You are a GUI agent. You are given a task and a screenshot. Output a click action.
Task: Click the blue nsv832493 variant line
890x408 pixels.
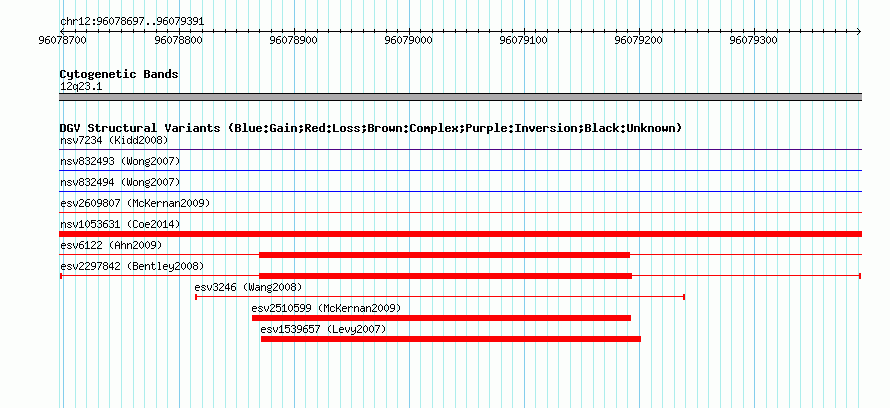click(x=460, y=171)
